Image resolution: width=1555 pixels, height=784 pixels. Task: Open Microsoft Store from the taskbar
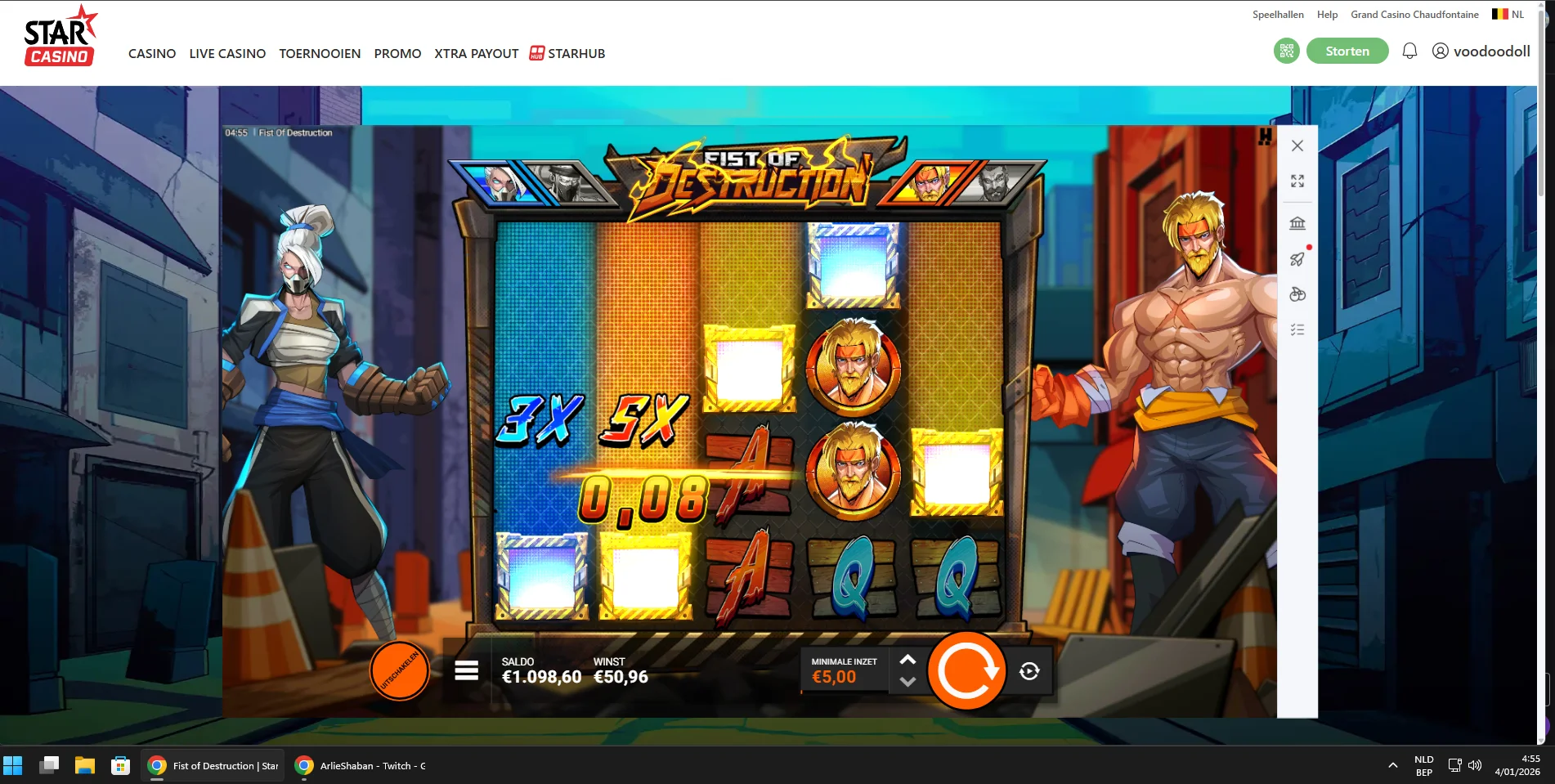[x=121, y=765]
